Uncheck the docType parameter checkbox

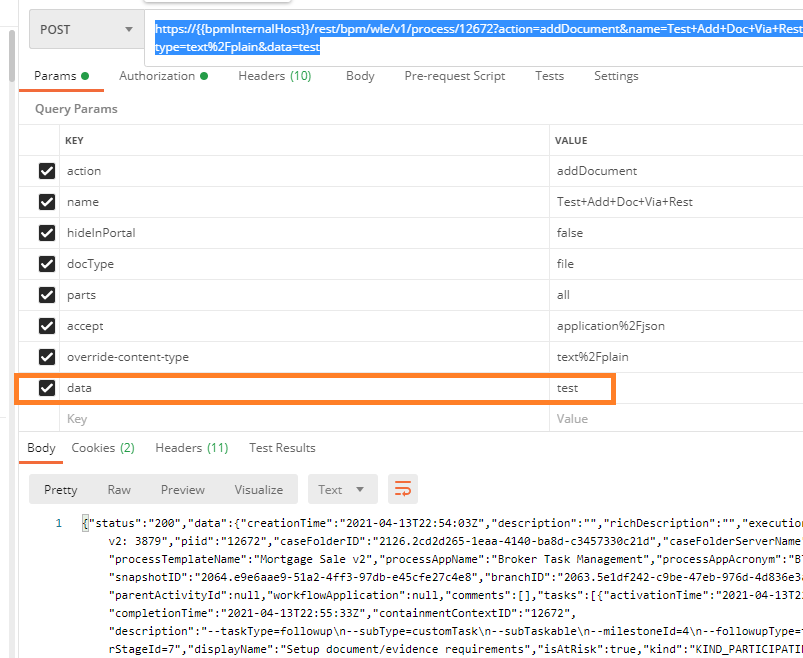point(47,264)
